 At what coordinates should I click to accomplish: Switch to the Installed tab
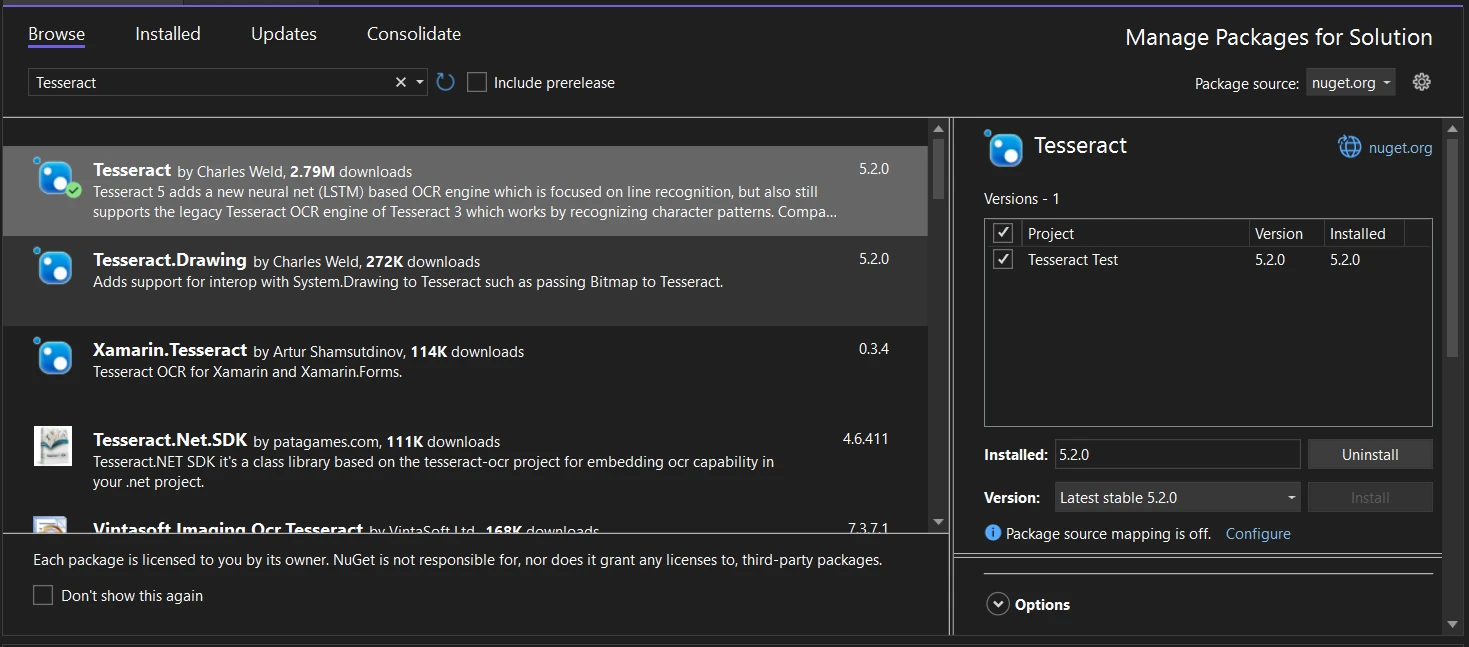tap(168, 34)
